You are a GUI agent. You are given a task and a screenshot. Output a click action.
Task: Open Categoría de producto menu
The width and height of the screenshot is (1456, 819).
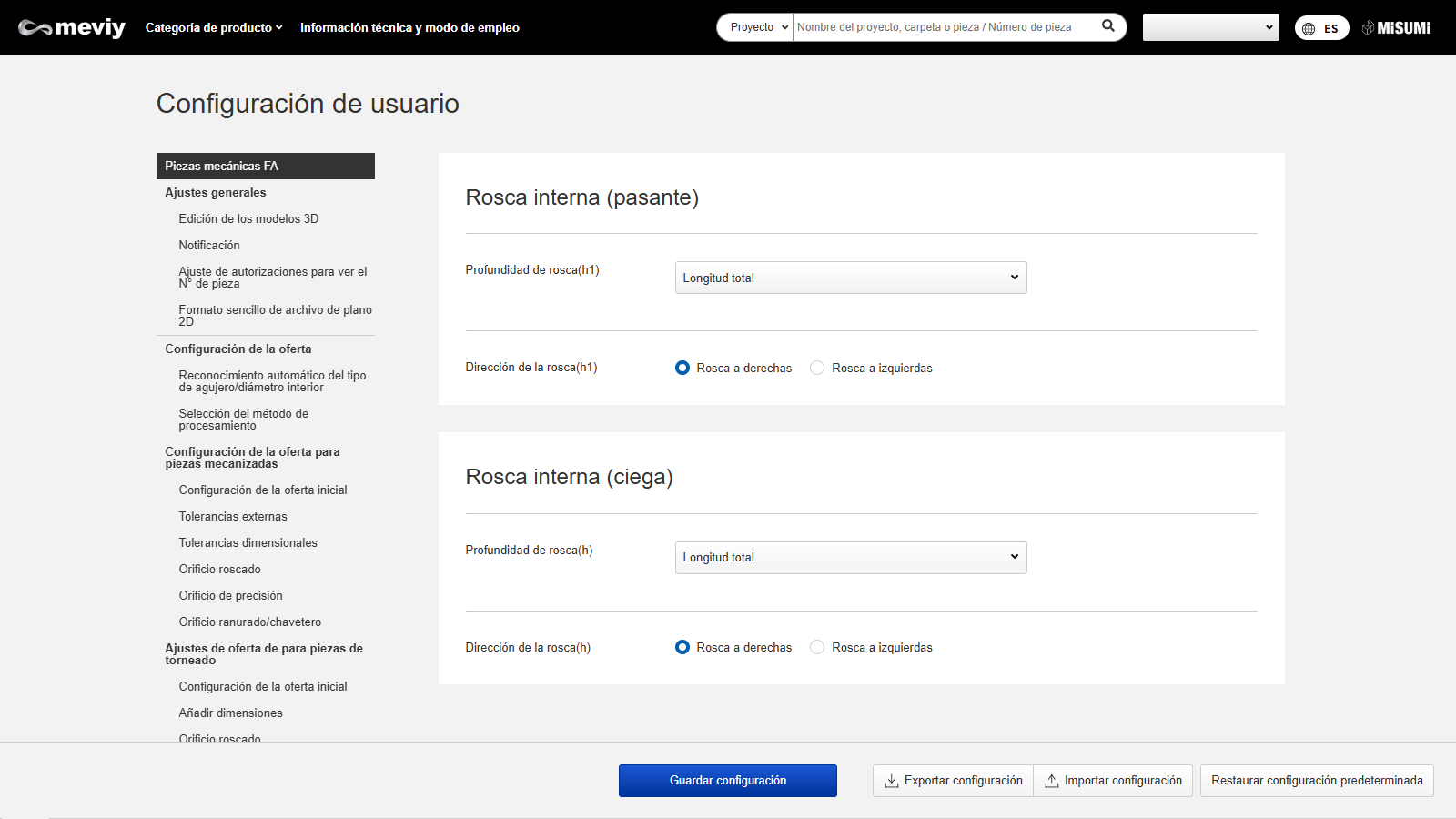214,28
